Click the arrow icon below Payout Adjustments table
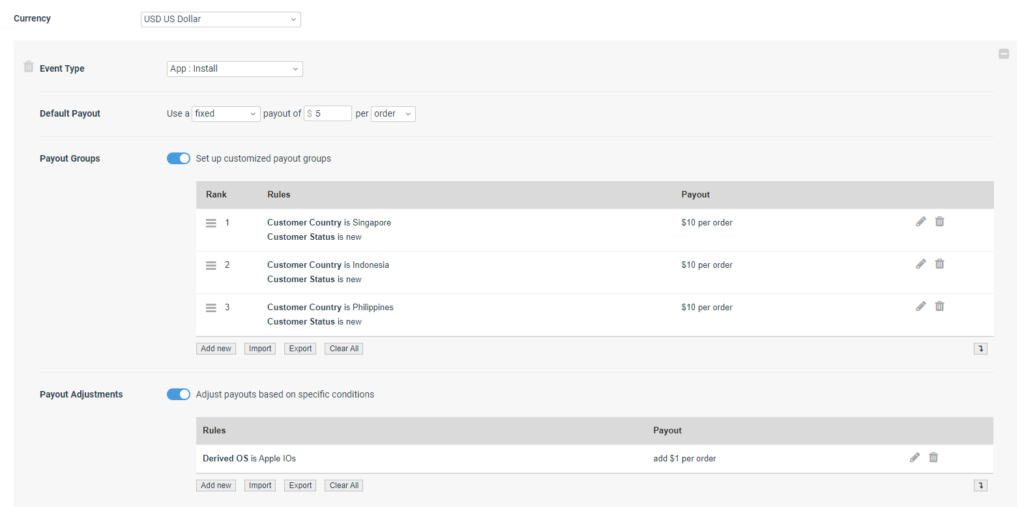This screenshot has height=507, width=1024. [x=980, y=485]
